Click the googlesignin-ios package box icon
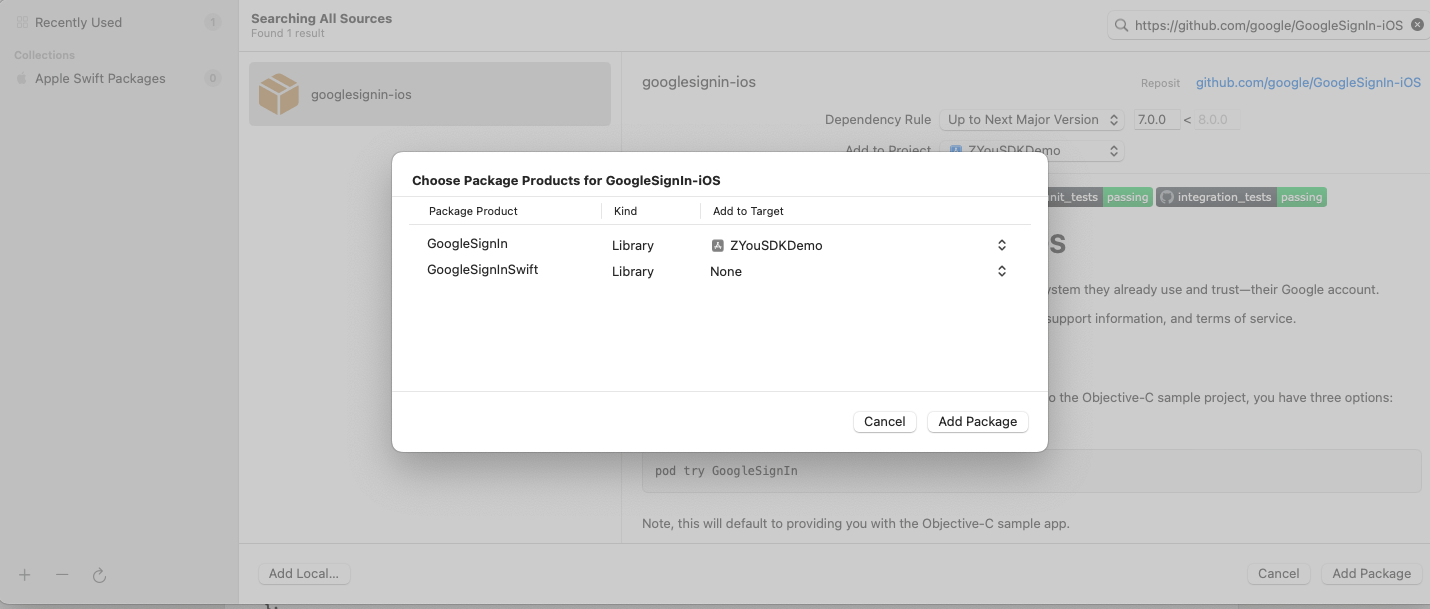 pyautogui.click(x=279, y=95)
